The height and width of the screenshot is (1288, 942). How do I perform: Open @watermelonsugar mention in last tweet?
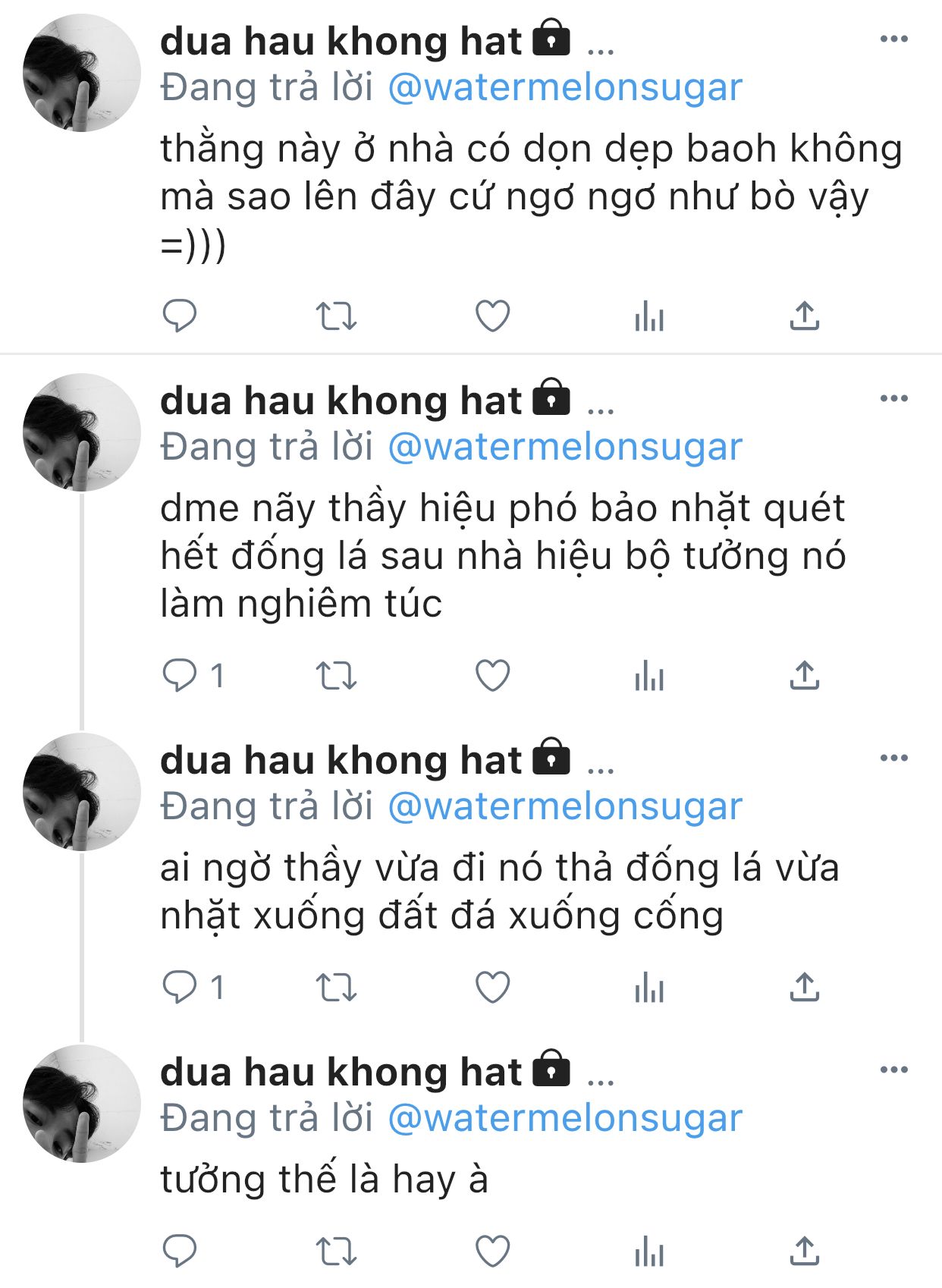tap(565, 1119)
